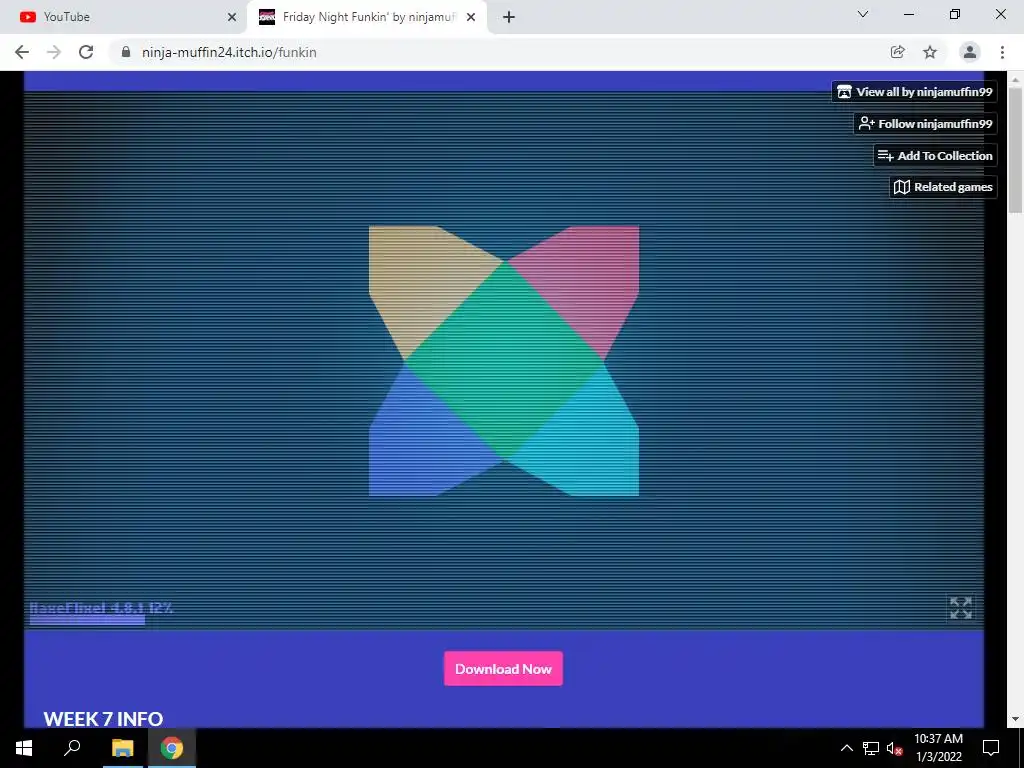View all by ninjamuffin99
This screenshot has height=768, width=1024.
pos(914,92)
